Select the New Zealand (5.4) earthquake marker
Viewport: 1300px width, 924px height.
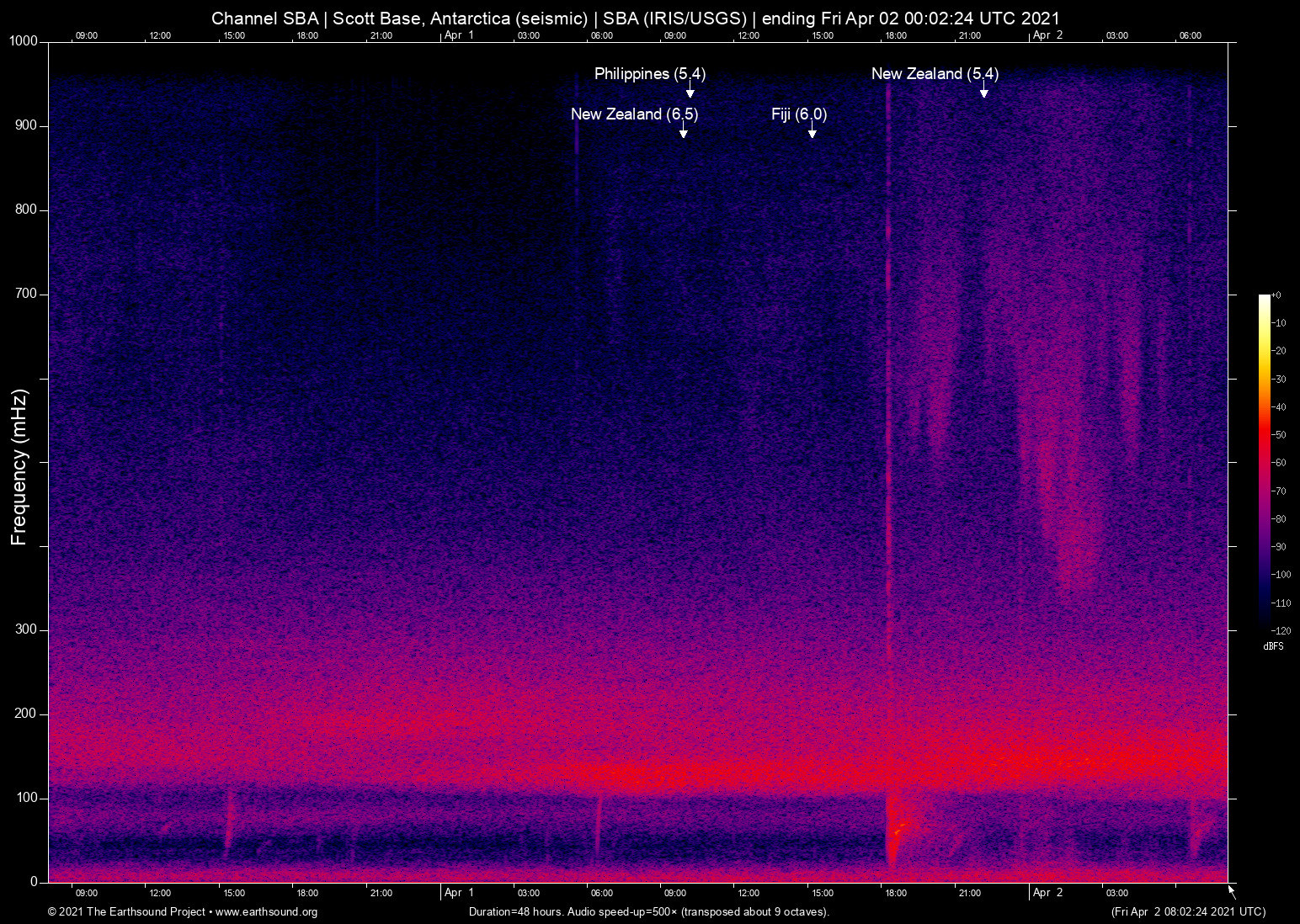point(935,74)
